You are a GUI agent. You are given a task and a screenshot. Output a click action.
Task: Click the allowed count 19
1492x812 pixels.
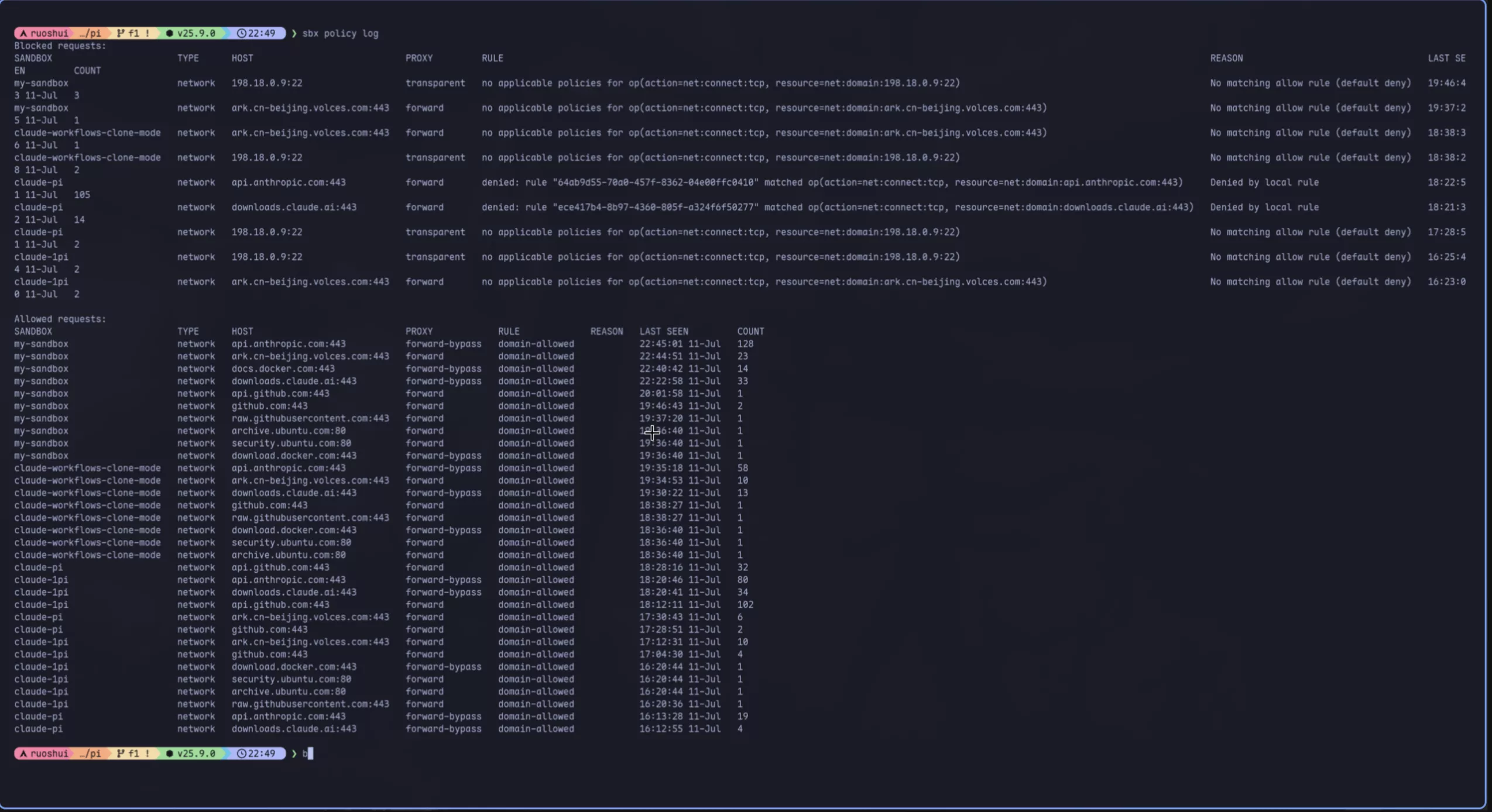(x=742, y=717)
